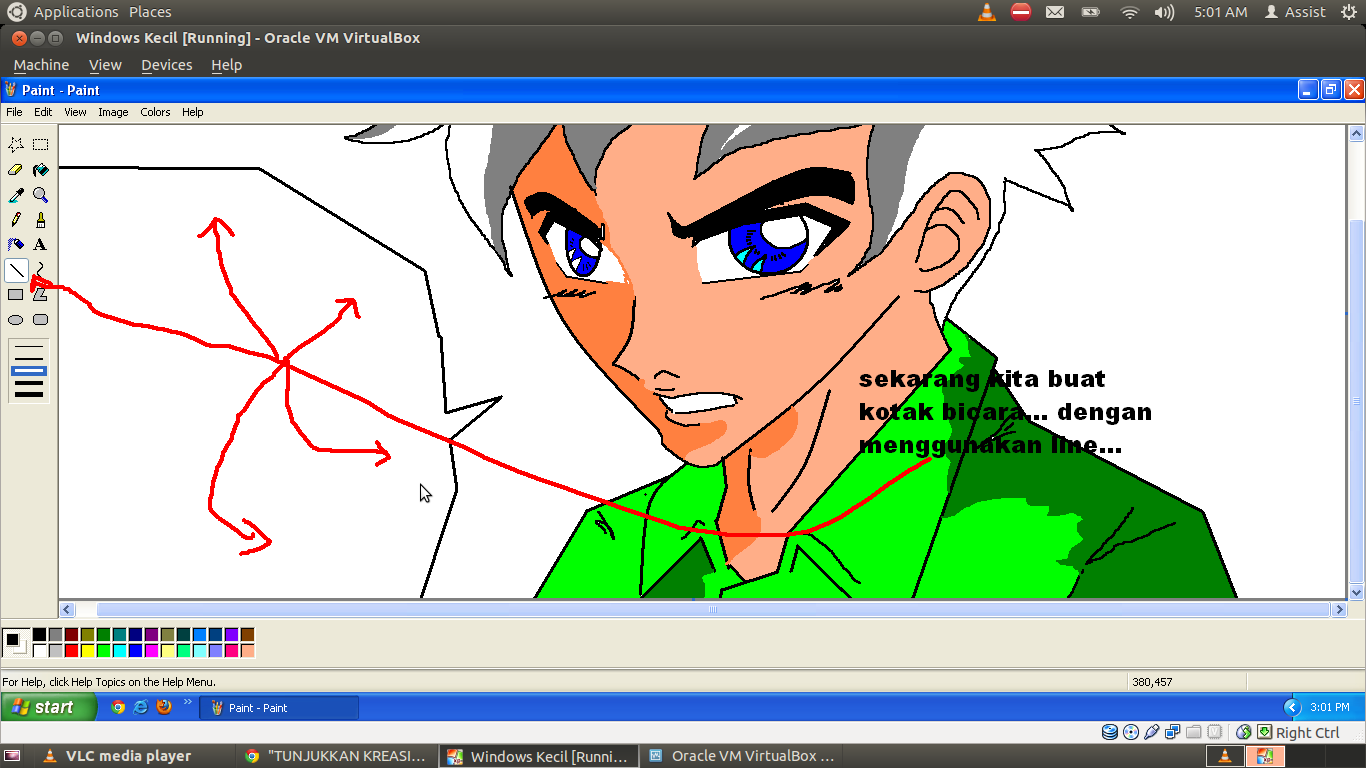The width and height of the screenshot is (1366, 768).
Task: Pick the magenta color swatch
Action: point(151,651)
